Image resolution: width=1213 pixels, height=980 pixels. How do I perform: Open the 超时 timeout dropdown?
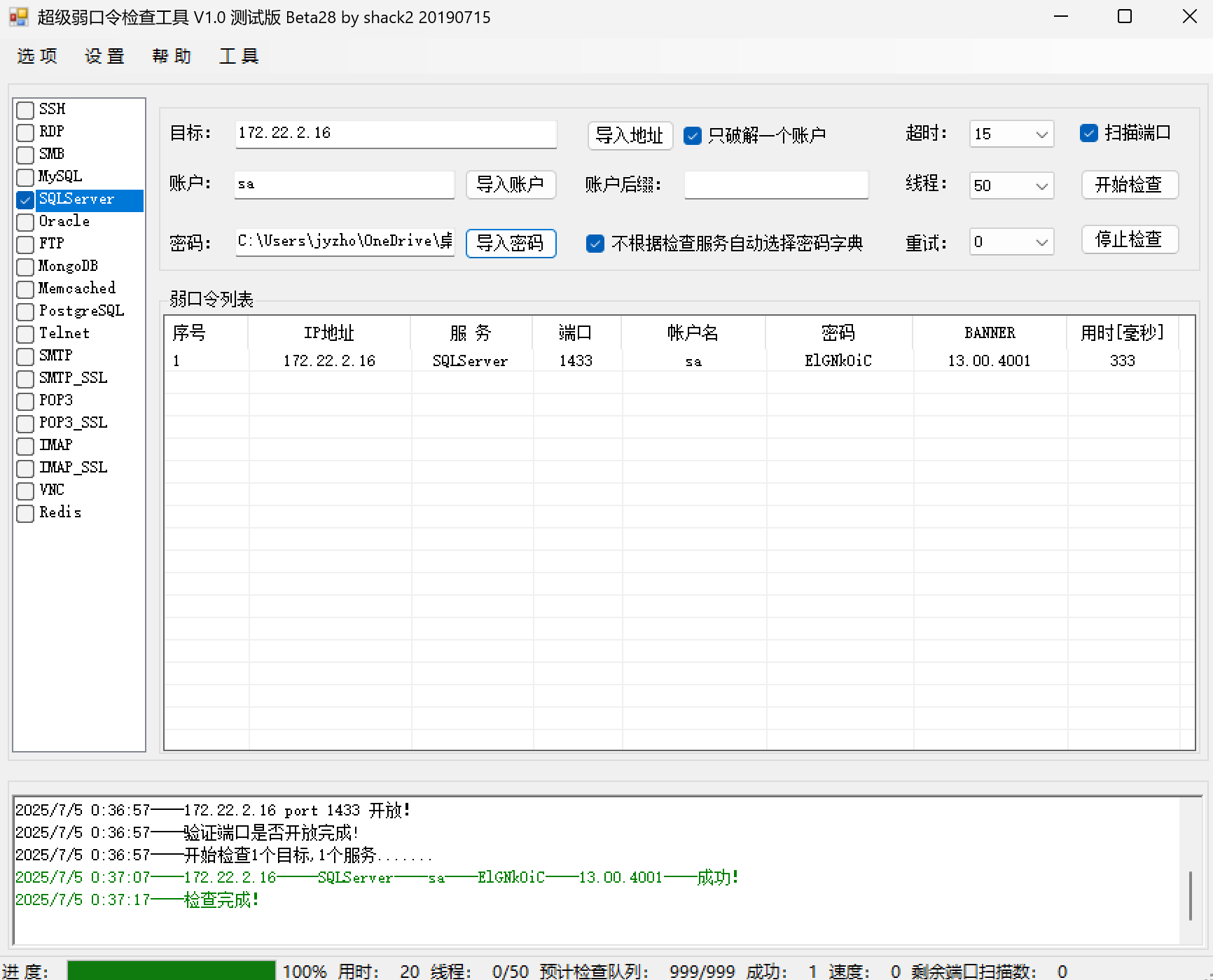point(1012,134)
